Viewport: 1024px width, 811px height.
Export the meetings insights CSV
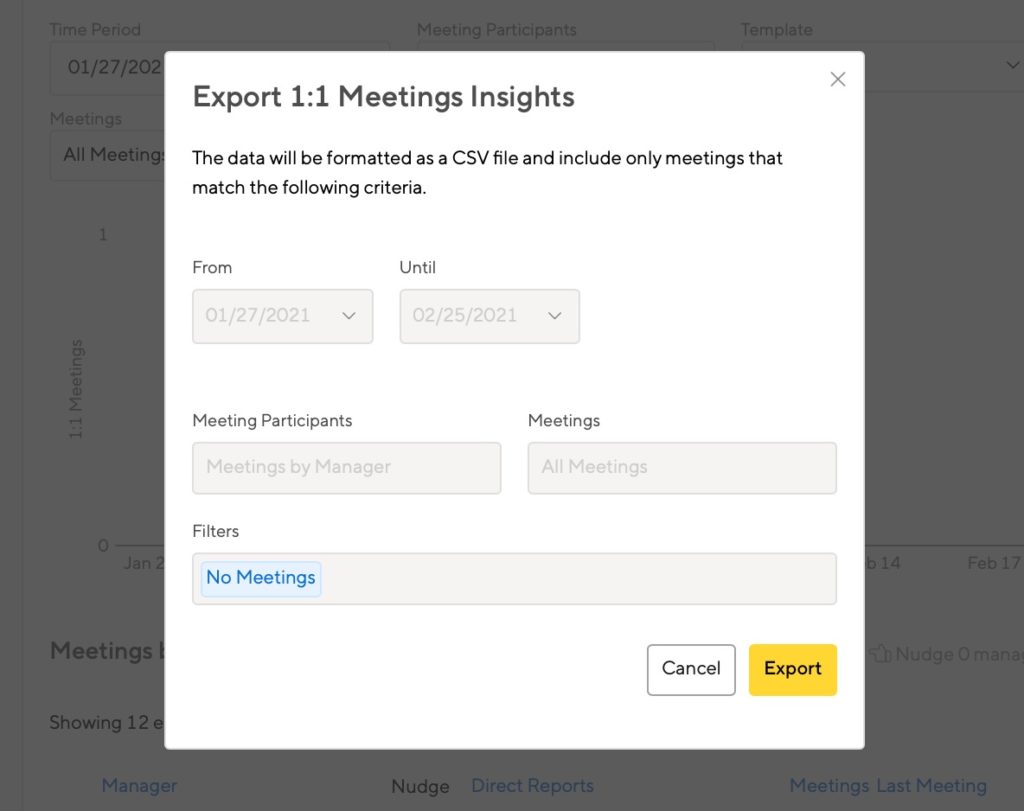point(793,669)
